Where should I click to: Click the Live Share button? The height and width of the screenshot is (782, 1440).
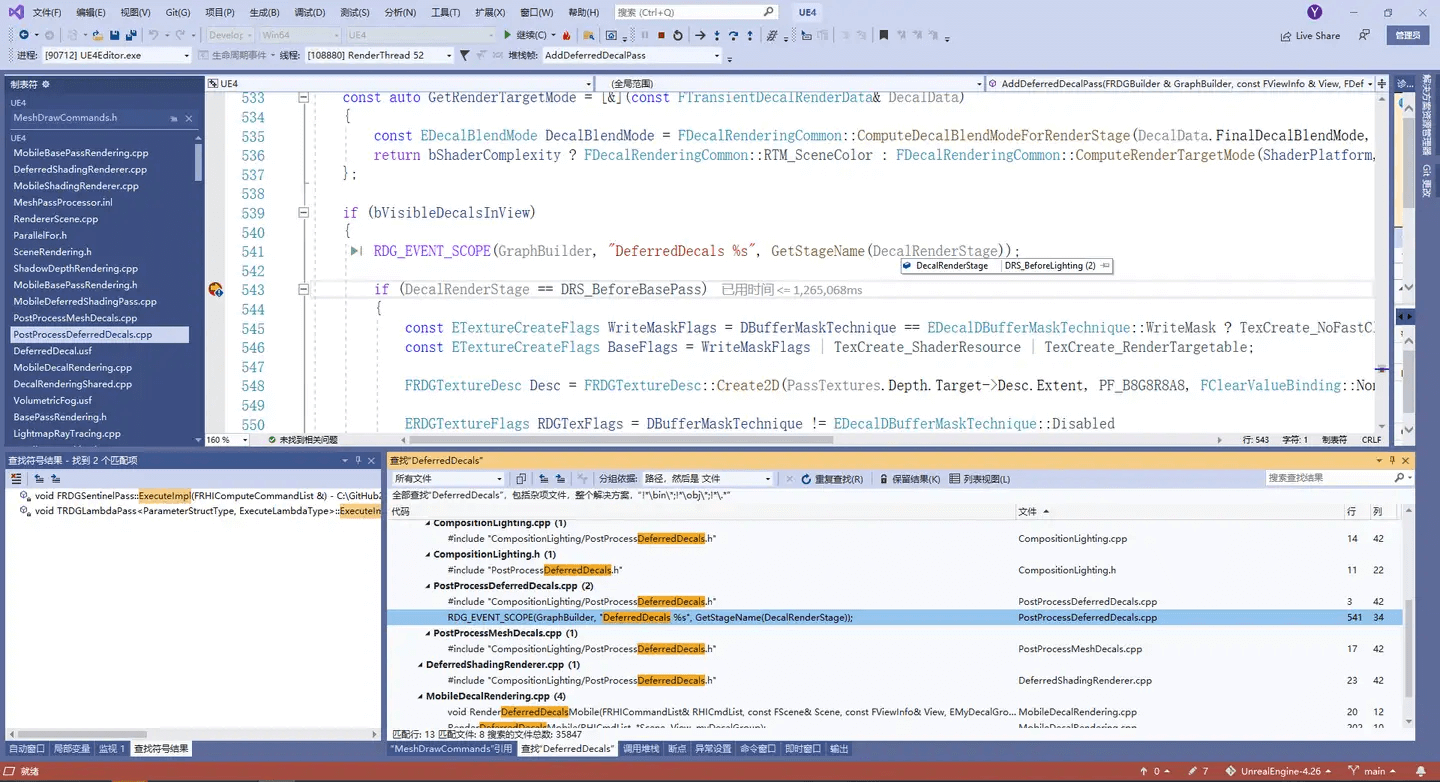[1310, 36]
